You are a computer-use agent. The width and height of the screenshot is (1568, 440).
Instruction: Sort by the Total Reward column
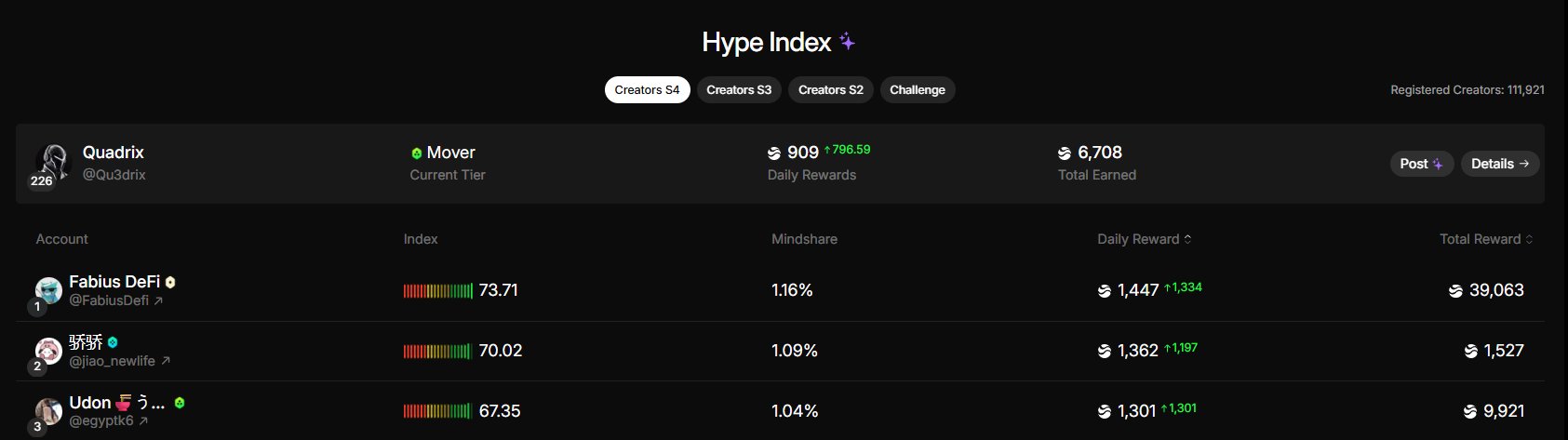[1485, 239]
